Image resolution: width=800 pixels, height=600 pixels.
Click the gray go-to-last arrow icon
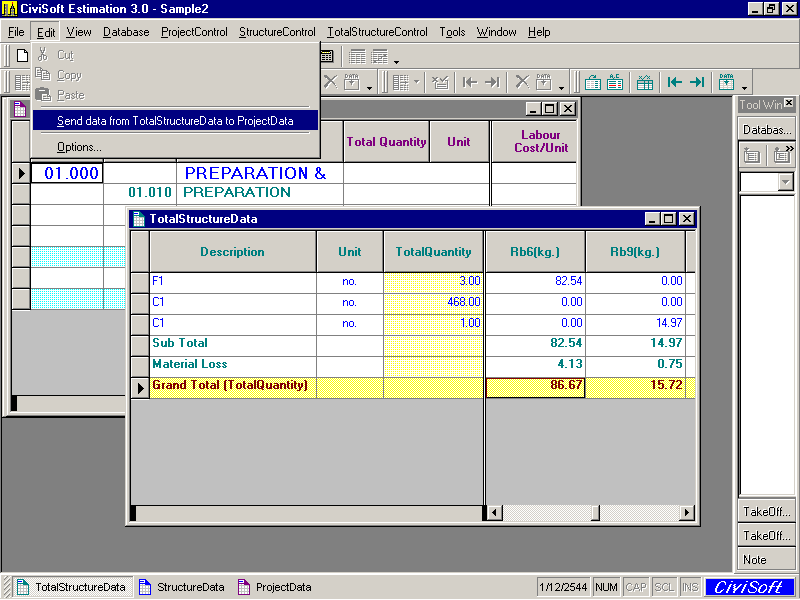[492, 82]
